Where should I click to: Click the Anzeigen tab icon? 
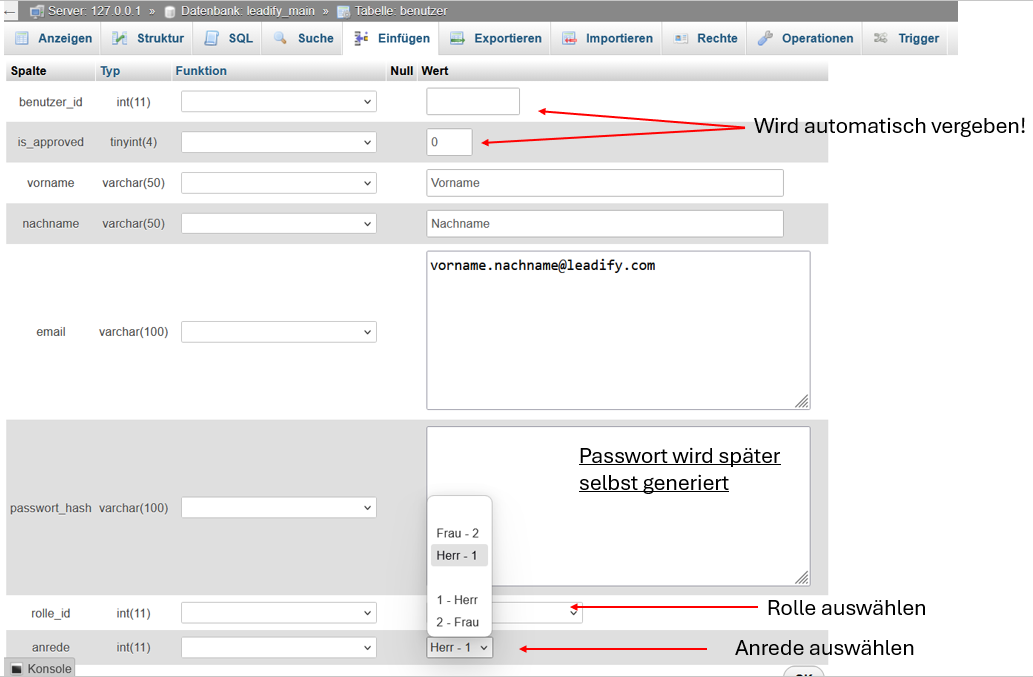22,38
